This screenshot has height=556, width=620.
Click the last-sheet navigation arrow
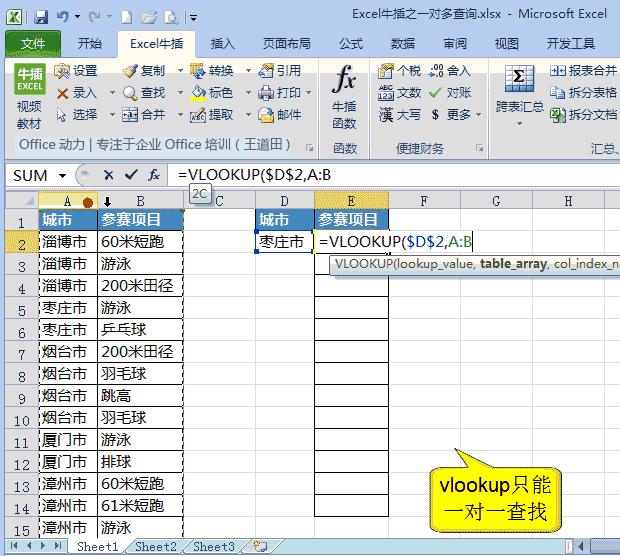pyautogui.click(x=58, y=546)
